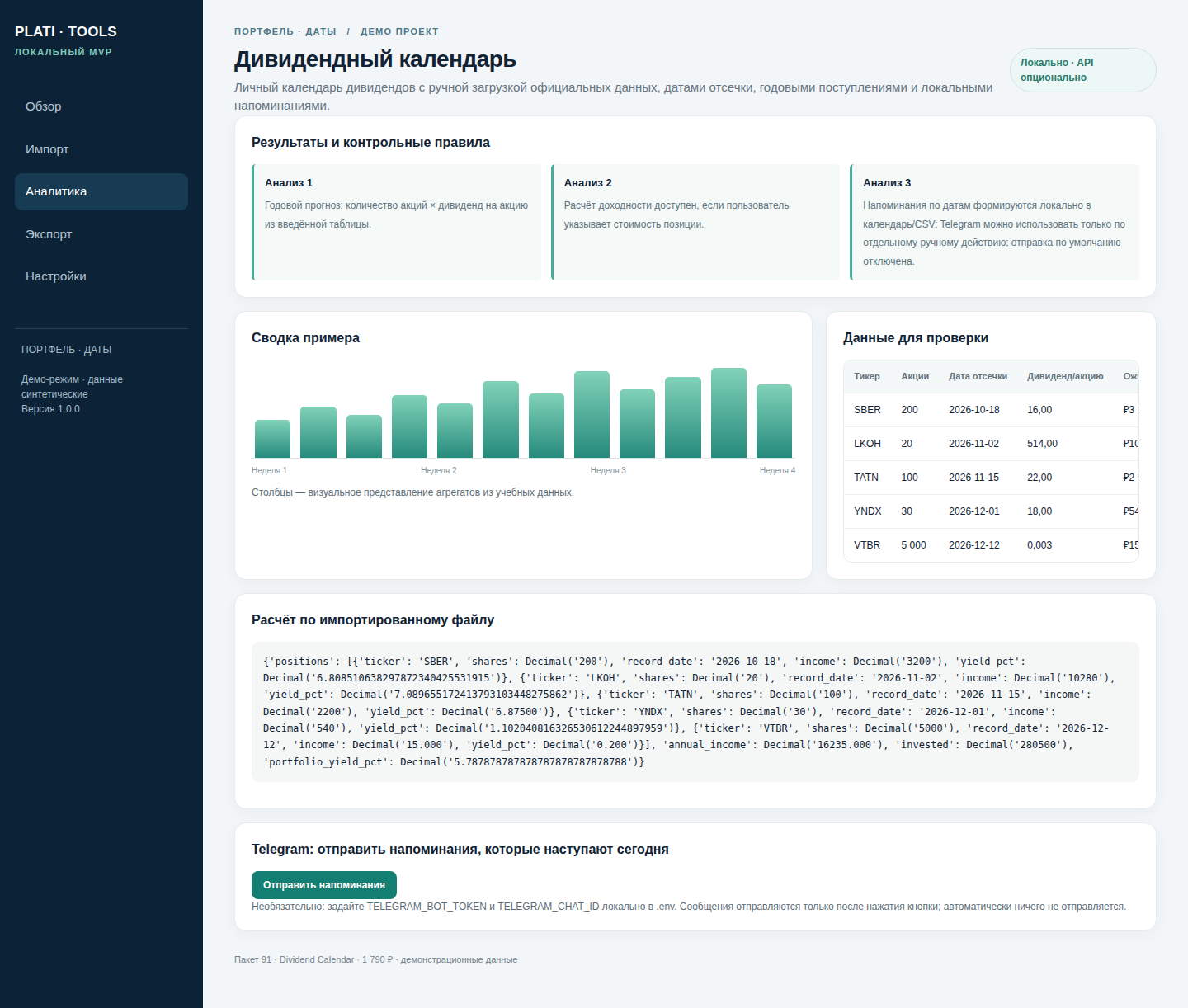Open the Экспорт sidebar section

(101, 234)
